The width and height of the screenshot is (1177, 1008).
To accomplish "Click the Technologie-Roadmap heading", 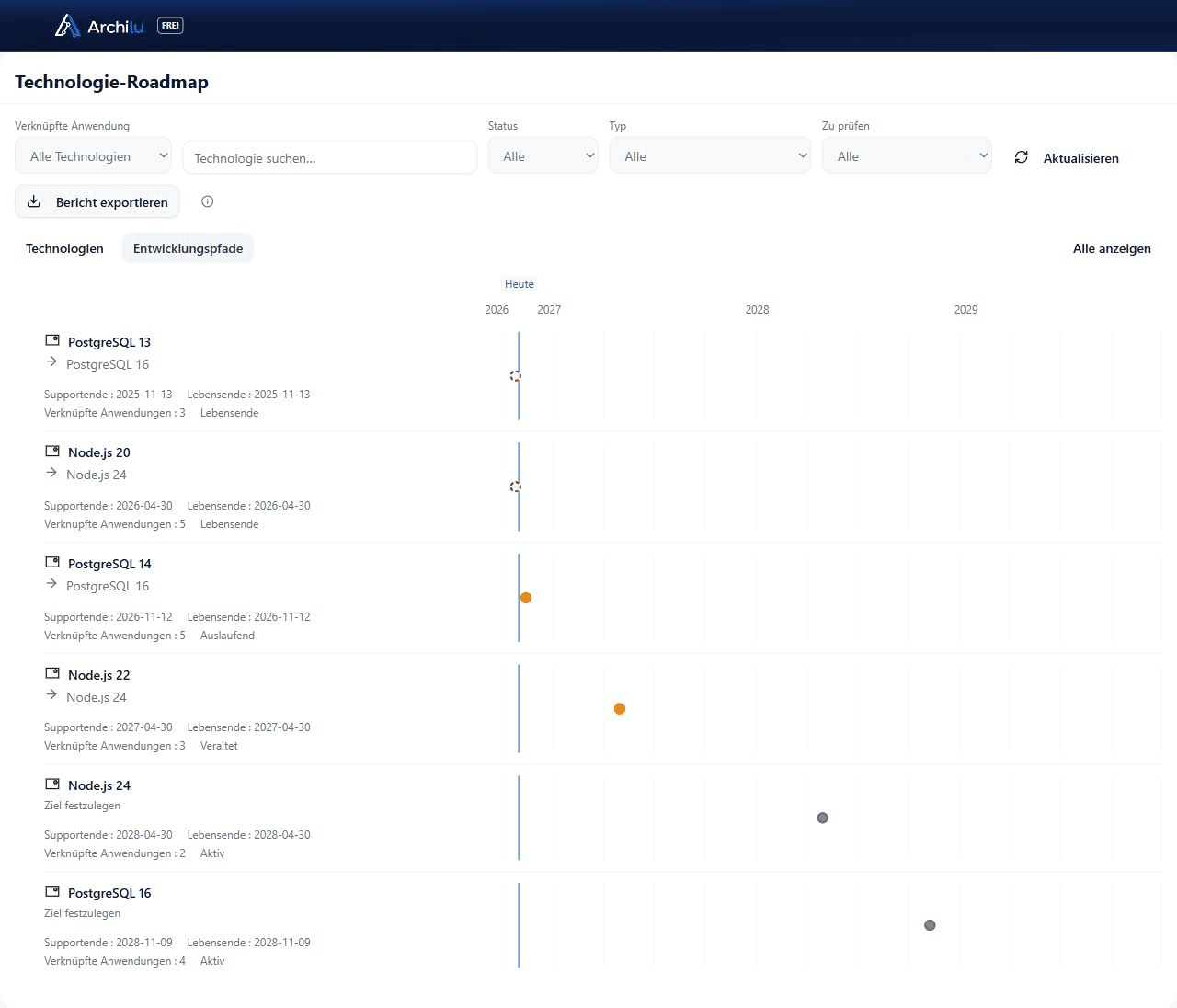I will pyautogui.click(x=111, y=82).
